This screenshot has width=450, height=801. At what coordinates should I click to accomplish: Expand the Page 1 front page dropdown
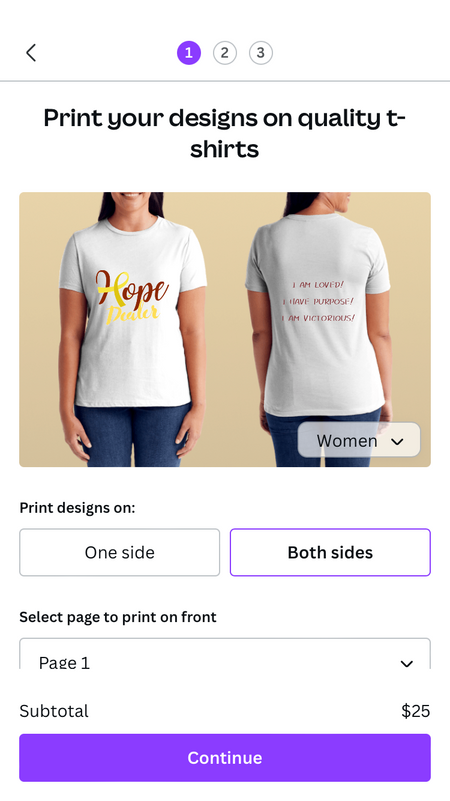225,654
